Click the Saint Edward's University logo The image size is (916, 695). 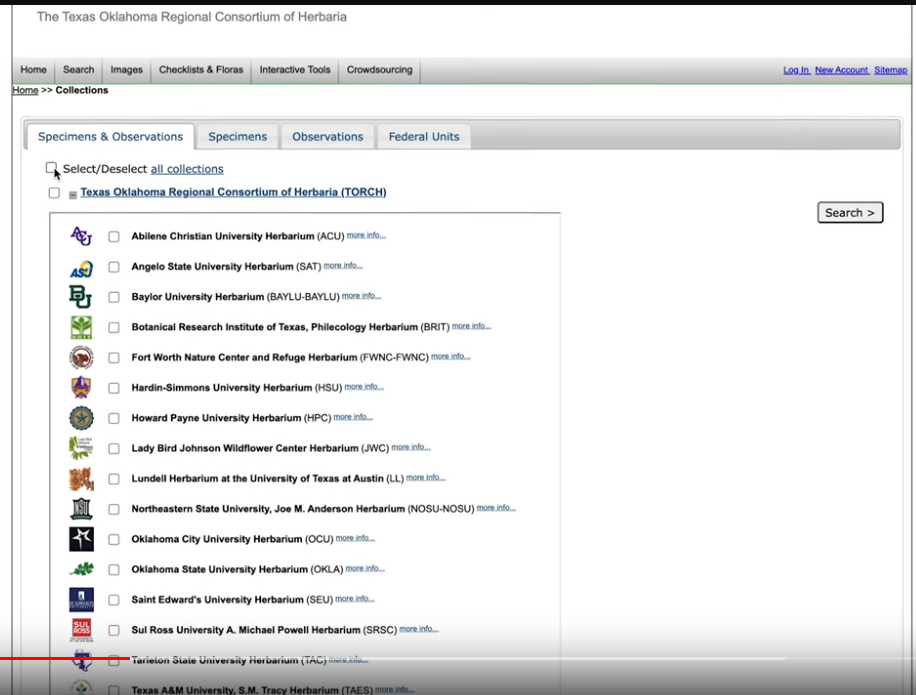pos(81,600)
